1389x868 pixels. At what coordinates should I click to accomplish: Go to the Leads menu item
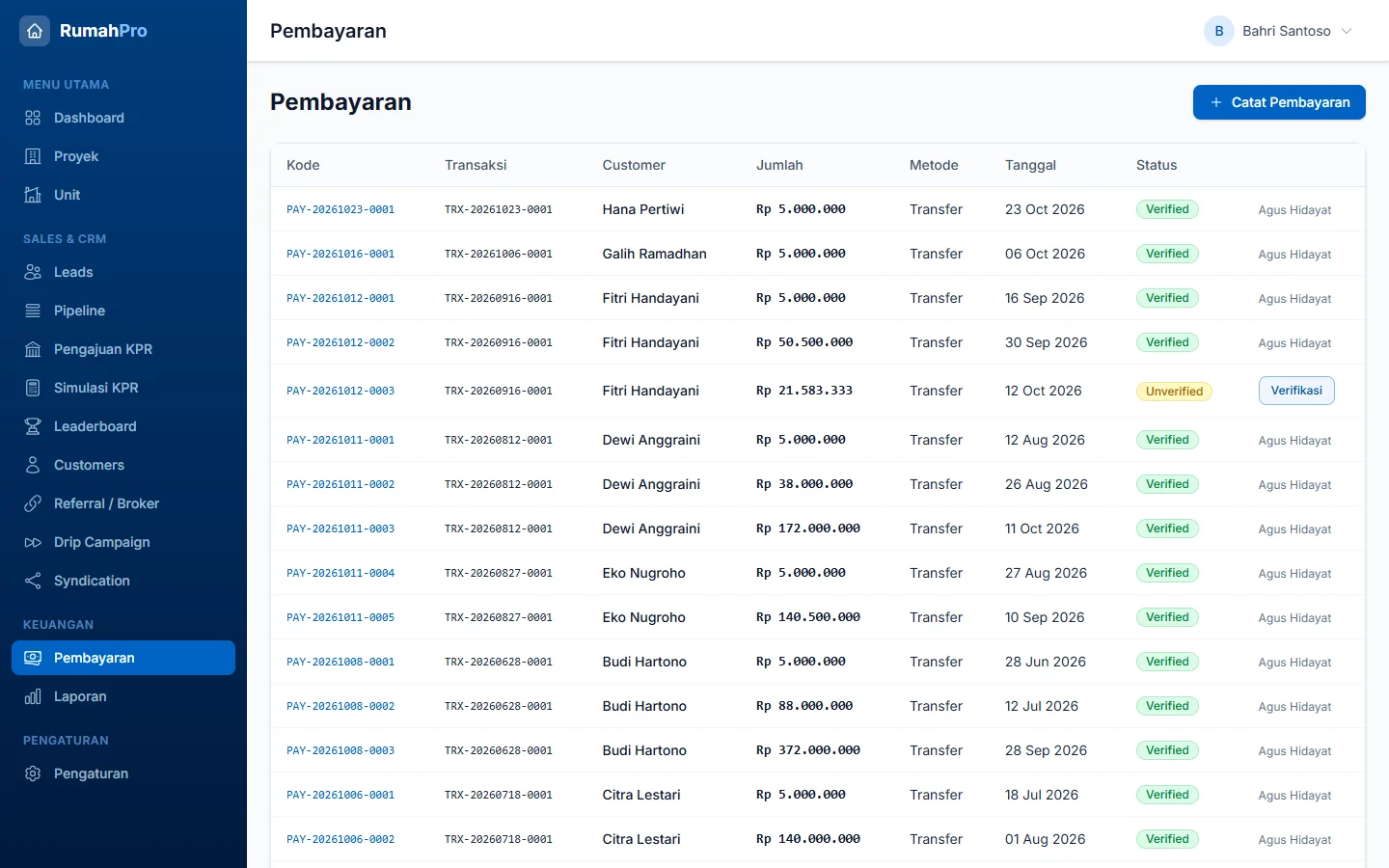tap(123, 272)
